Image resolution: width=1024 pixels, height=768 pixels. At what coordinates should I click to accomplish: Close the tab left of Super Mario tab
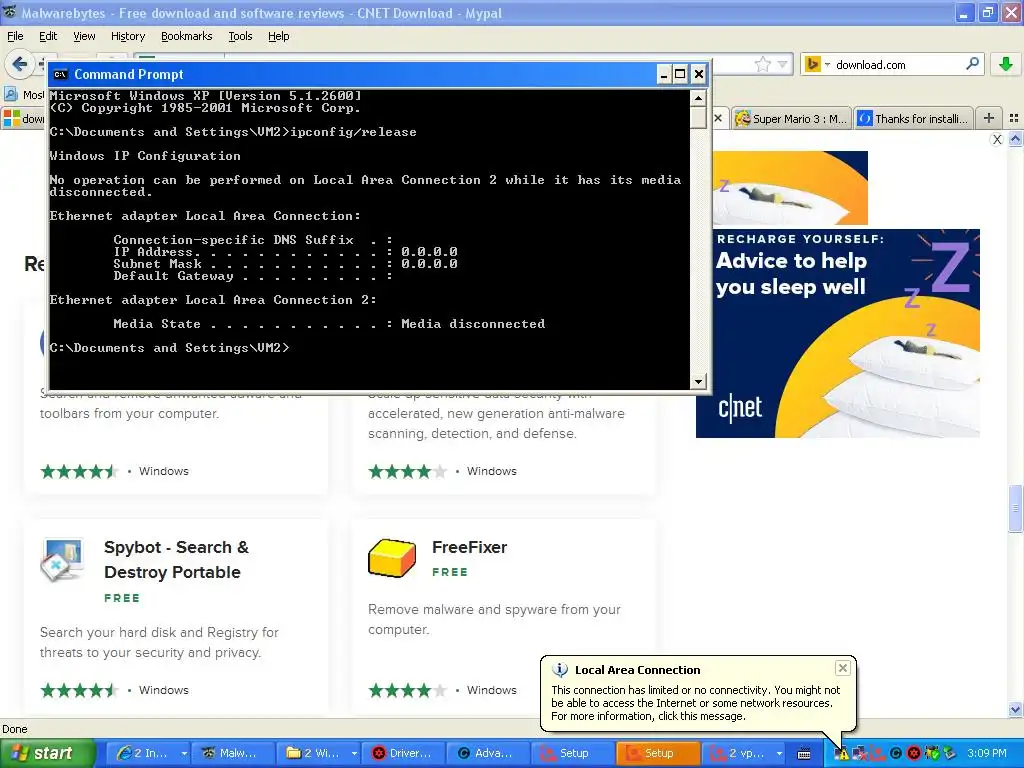pyautogui.click(x=718, y=118)
